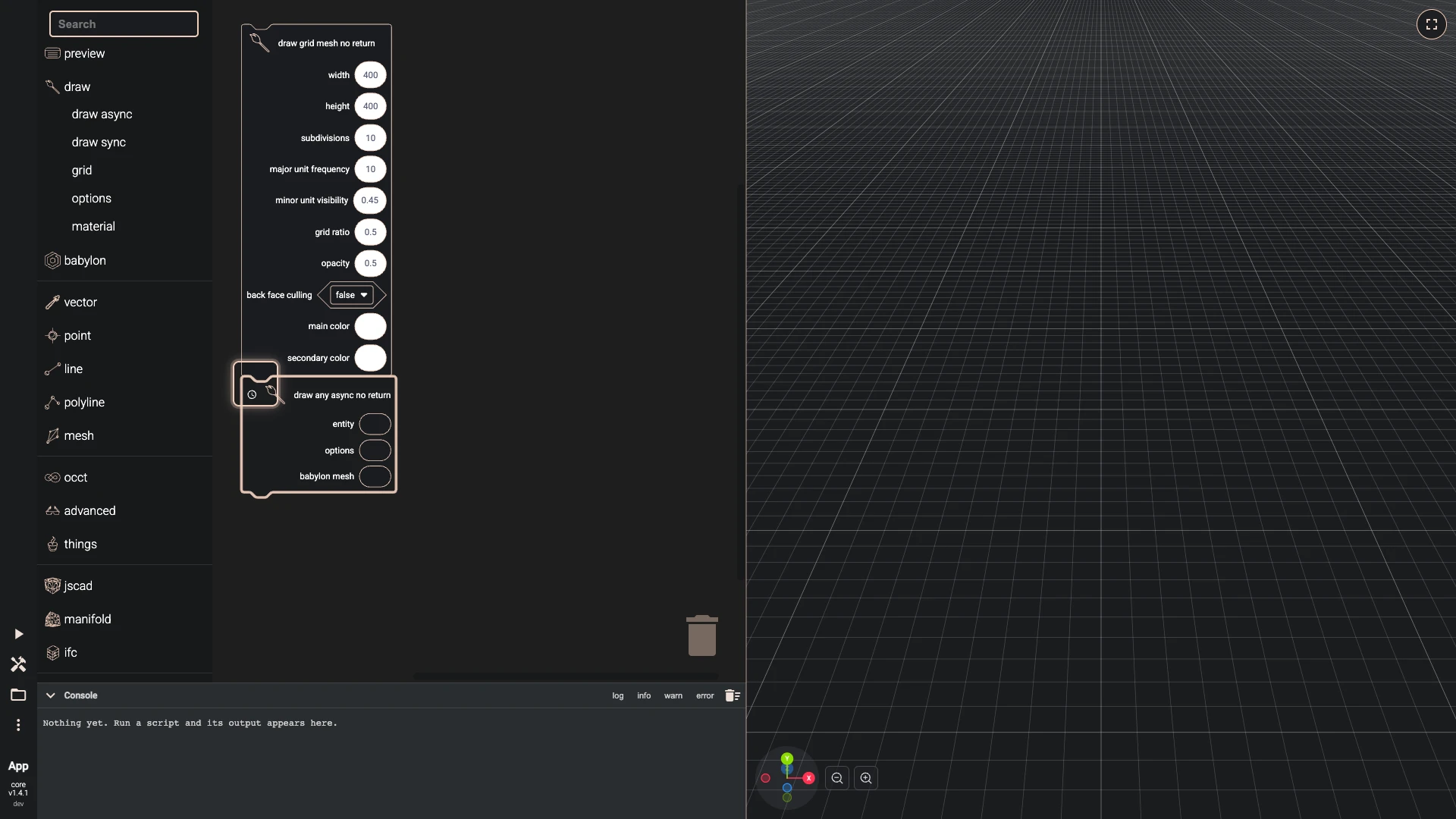
Task: Click the Search input field
Action: tap(124, 24)
